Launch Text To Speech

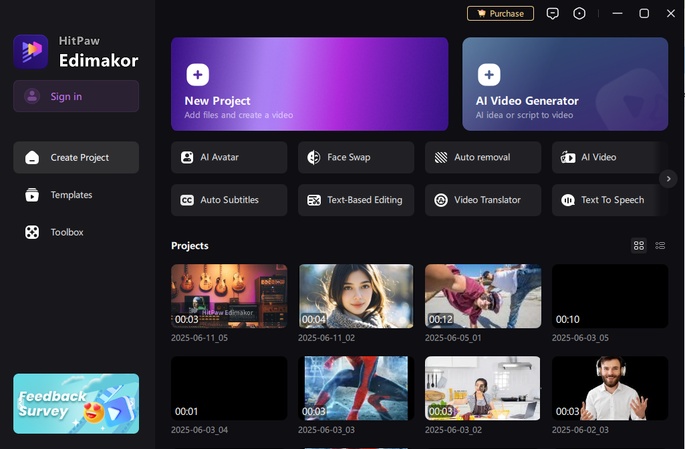point(603,200)
